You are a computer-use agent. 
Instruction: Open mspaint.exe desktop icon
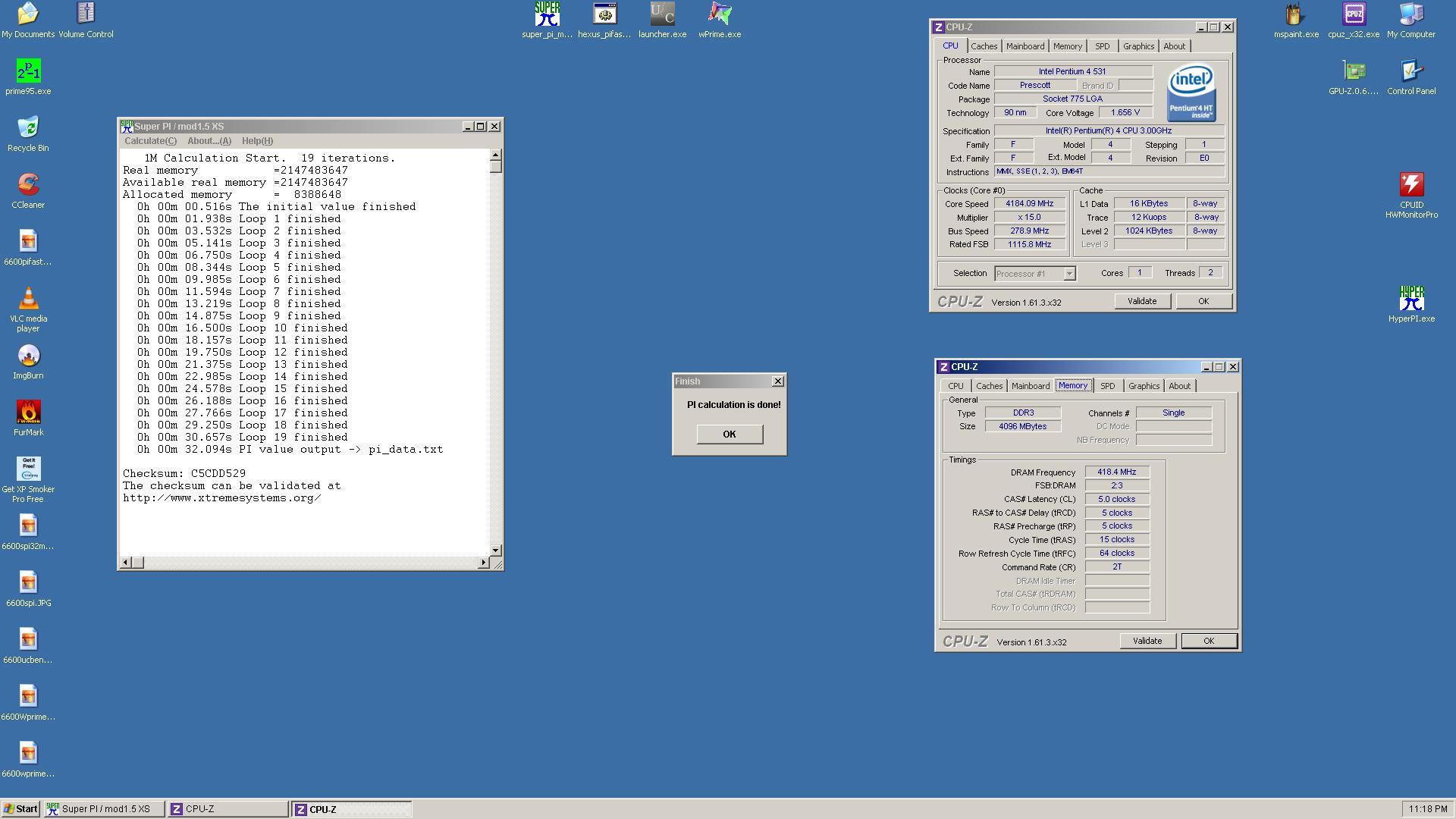[x=1296, y=20]
